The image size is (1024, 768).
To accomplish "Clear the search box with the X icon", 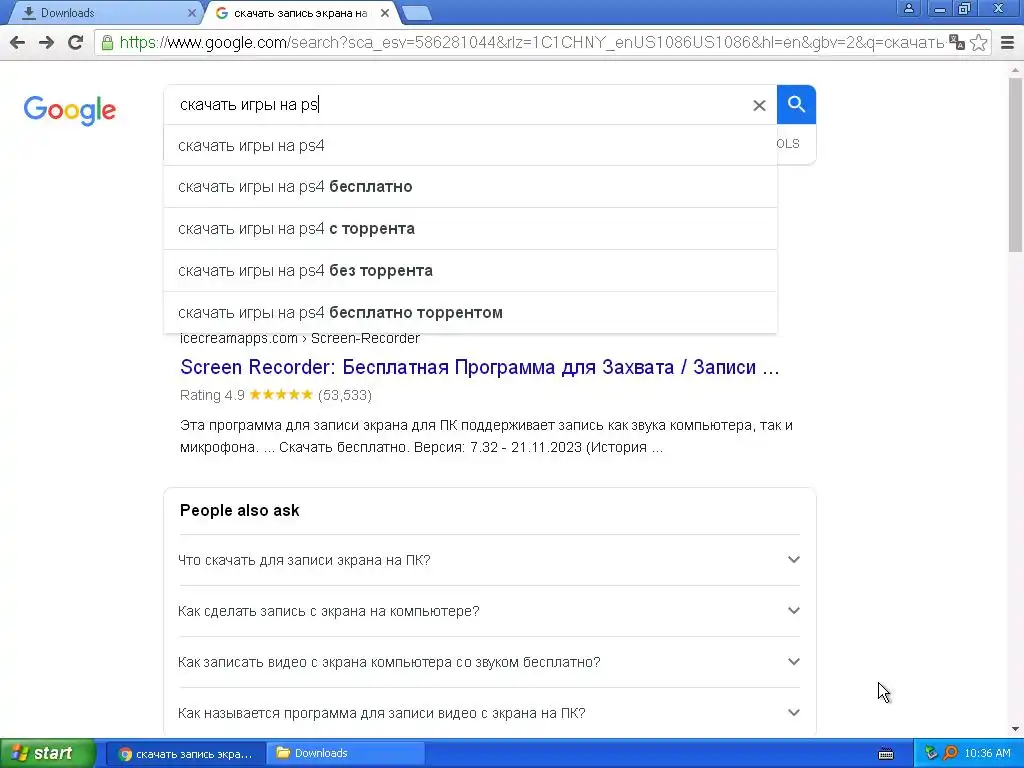I will [x=759, y=105].
